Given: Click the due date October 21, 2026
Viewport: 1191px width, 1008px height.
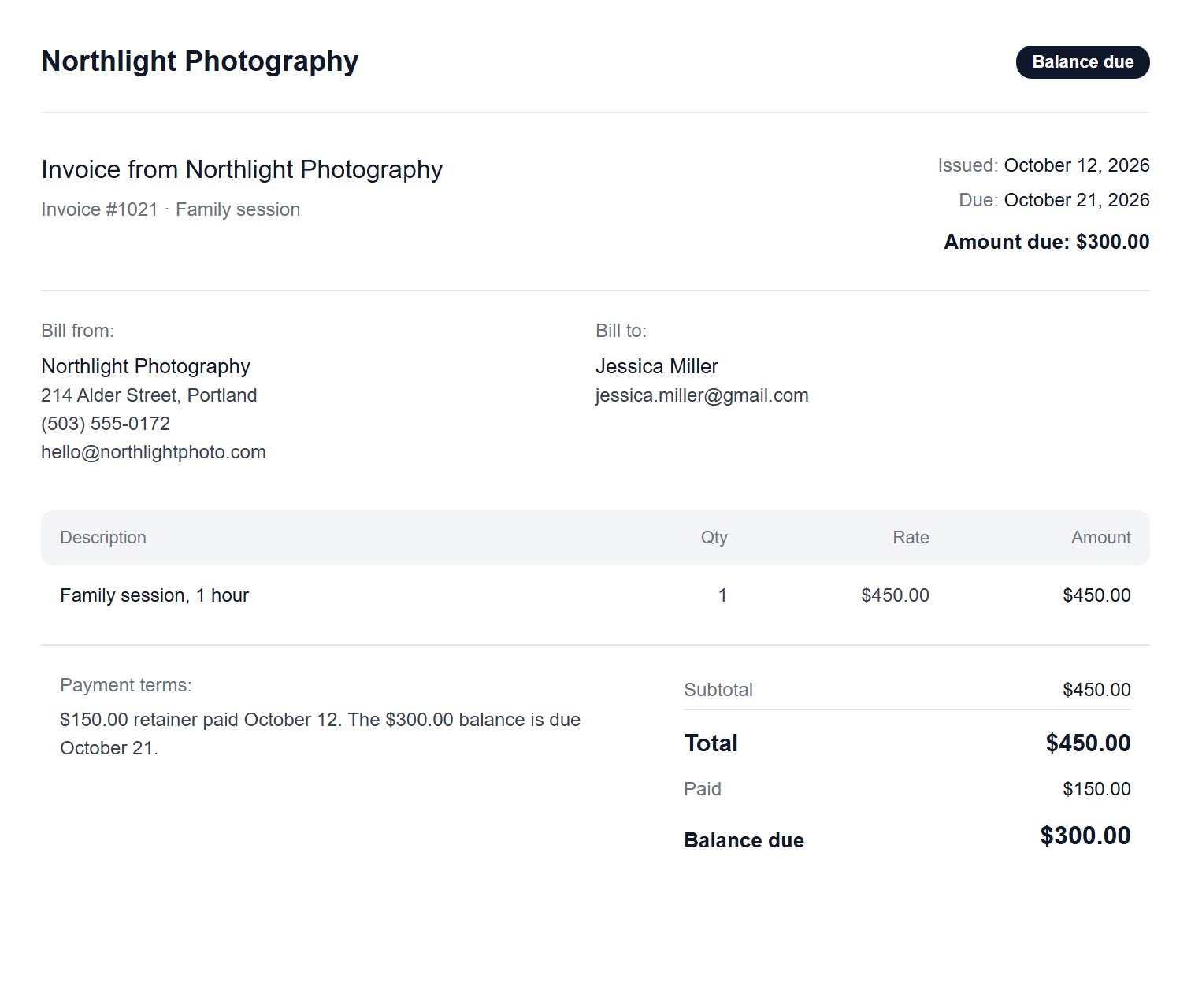Looking at the screenshot, I should point(1077,200).
